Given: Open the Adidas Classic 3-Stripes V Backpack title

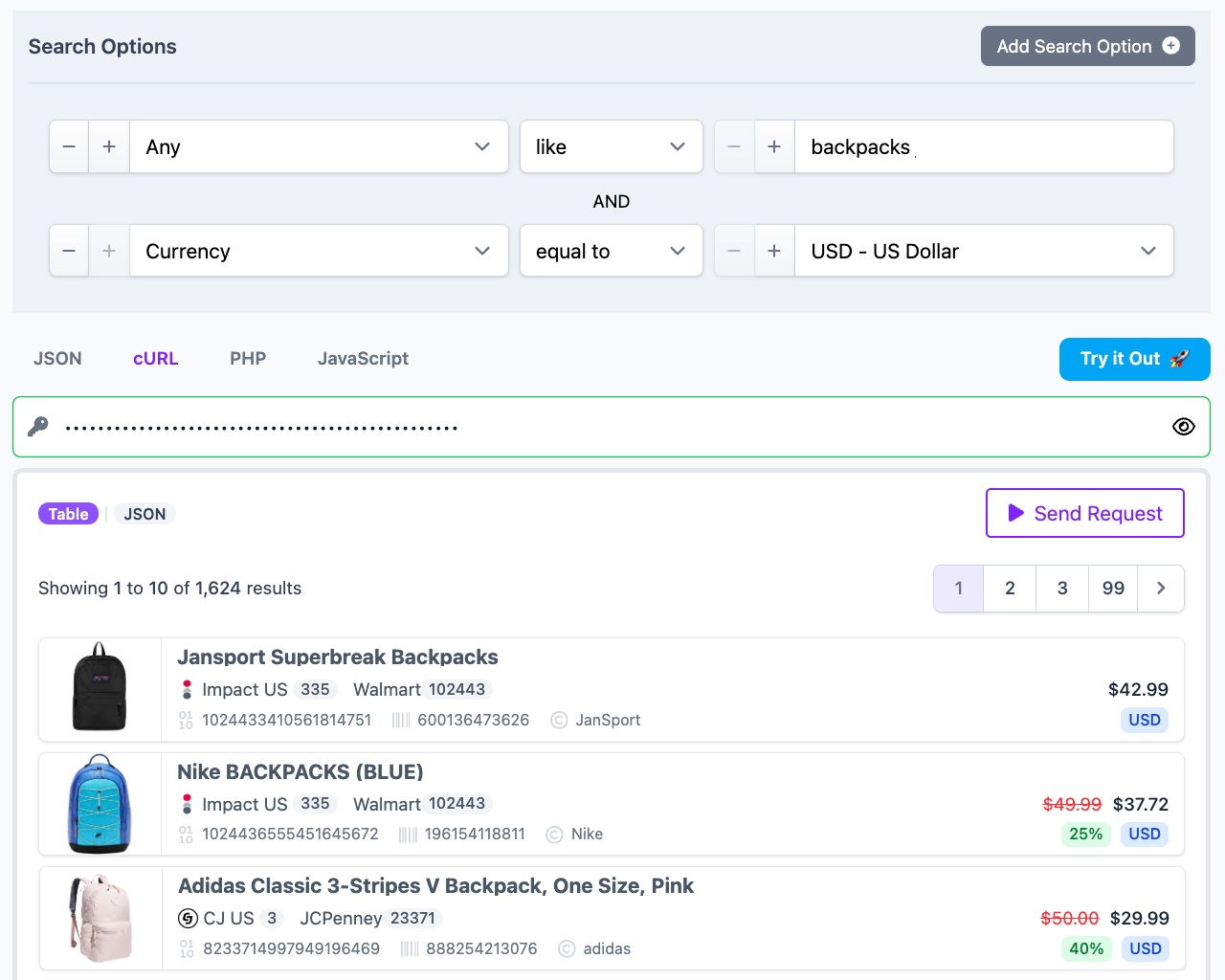Looking at the screenshot, I should click(x=436, y=886).
